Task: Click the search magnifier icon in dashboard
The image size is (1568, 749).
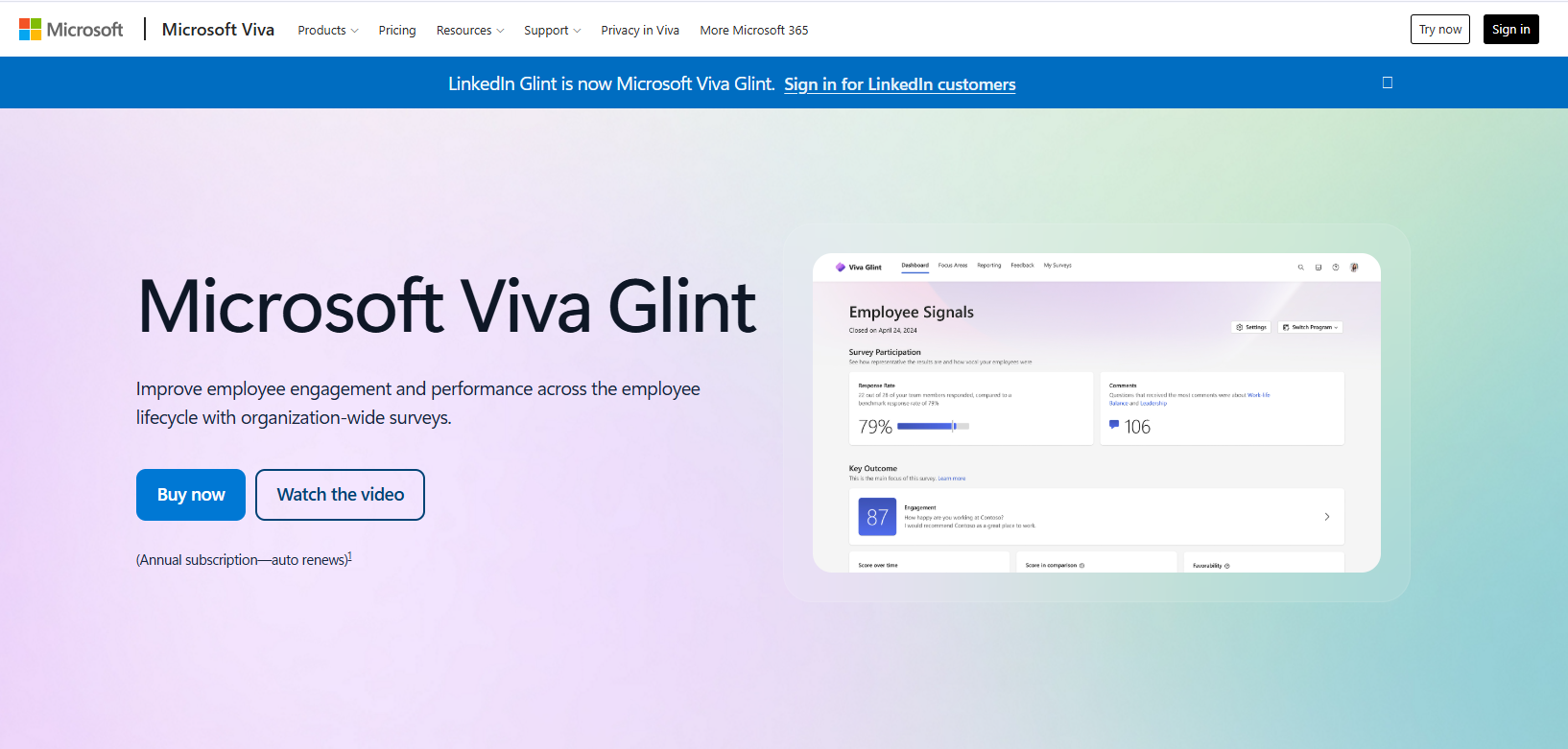Action: click(1301, 268)
